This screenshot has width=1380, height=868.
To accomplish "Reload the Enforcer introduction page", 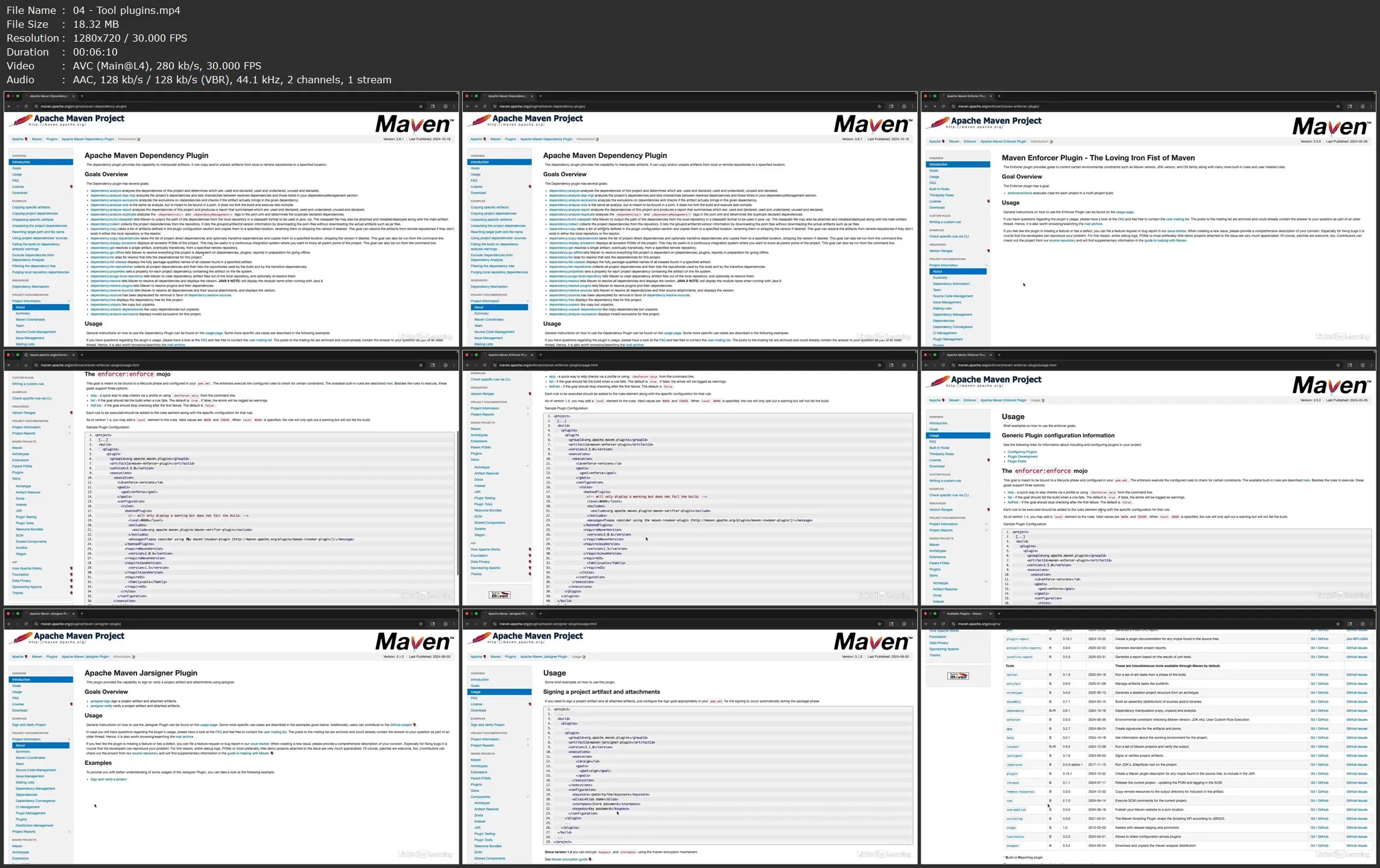I will click(x=943, y=106).
